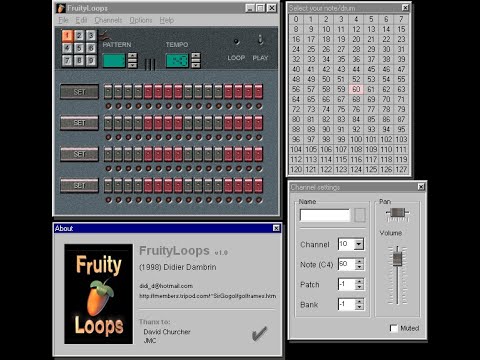Click first round knob under first channel row
The image size is (480, 360).
pyautogui.click(x=108, y=106)
